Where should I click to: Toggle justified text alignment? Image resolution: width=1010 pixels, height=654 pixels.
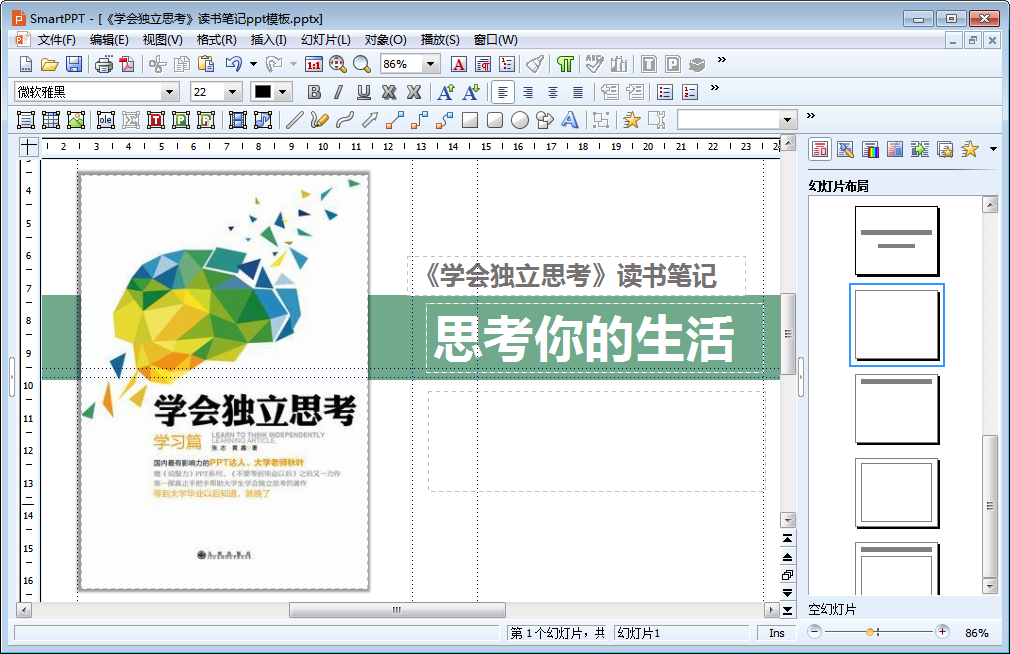tap(578, 92)
